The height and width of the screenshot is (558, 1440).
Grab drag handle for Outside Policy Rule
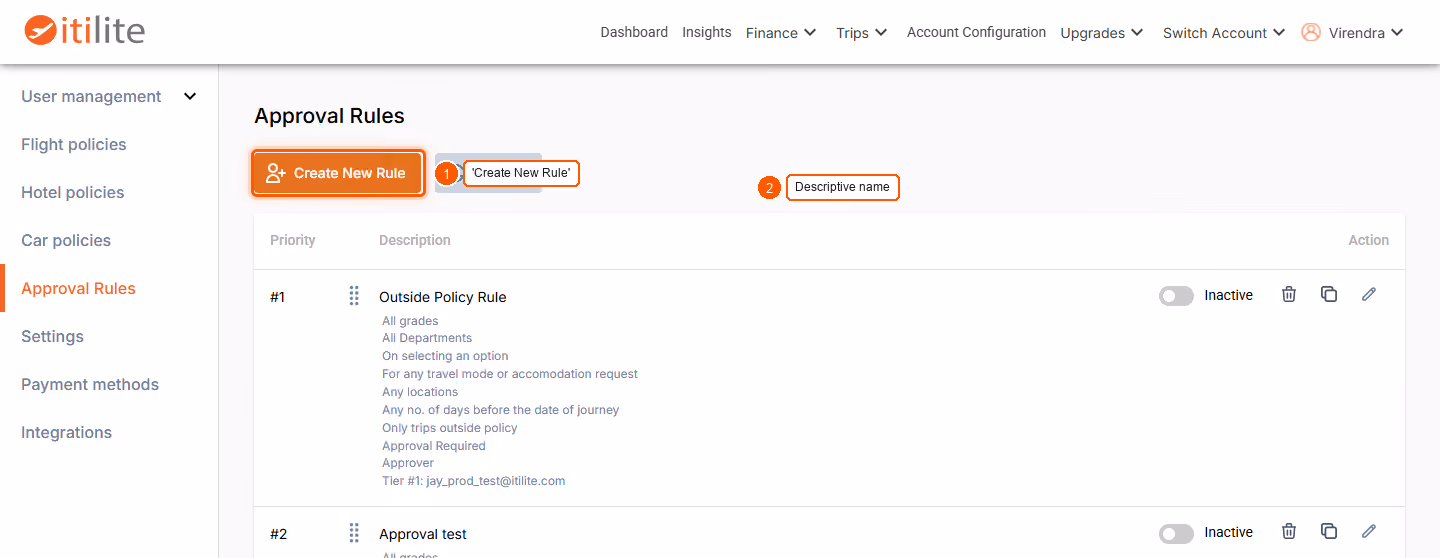coord(354,296)
